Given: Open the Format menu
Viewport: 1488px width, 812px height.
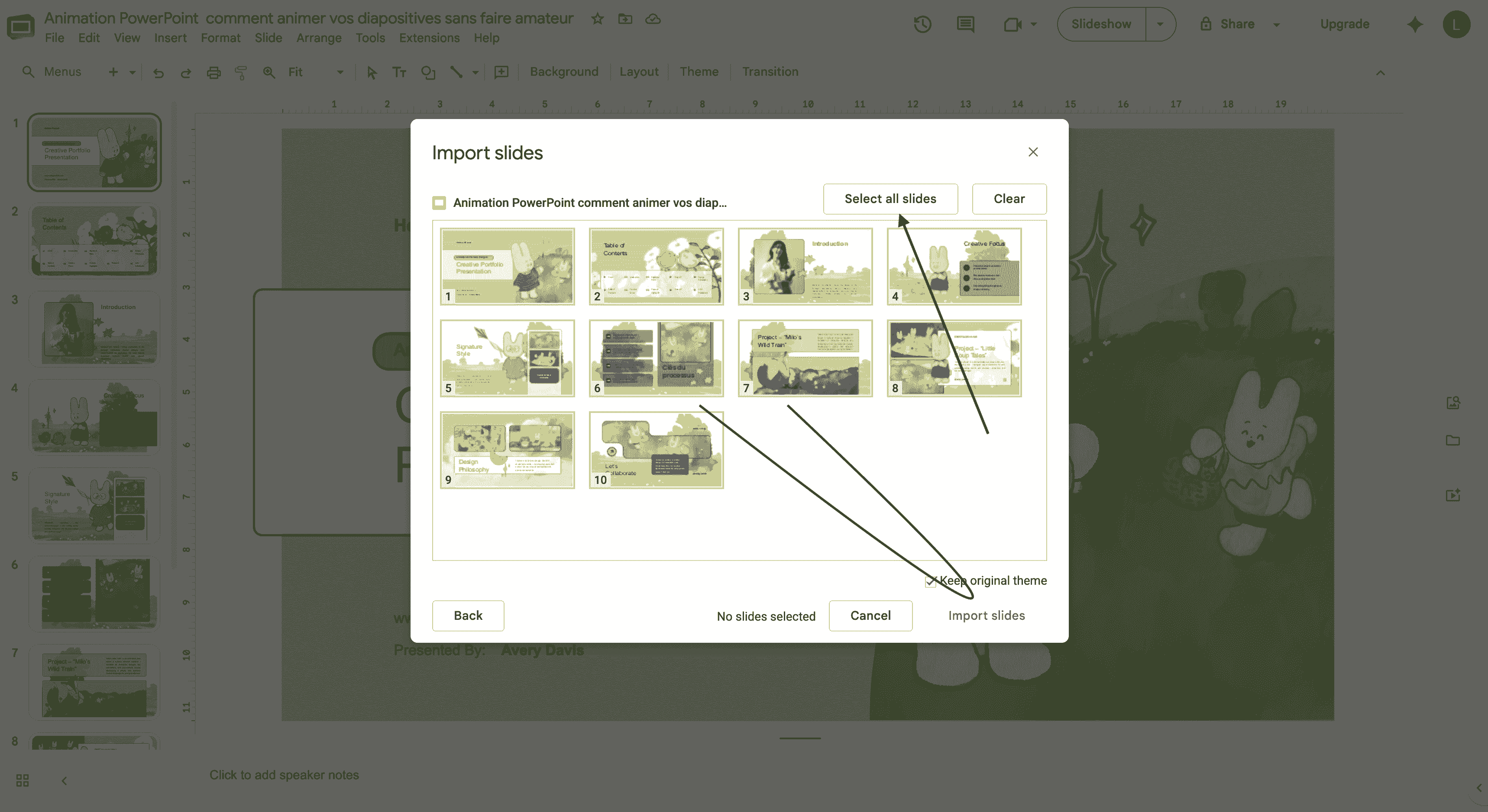Looking at the screenshot, I should (x=220, y=38).
